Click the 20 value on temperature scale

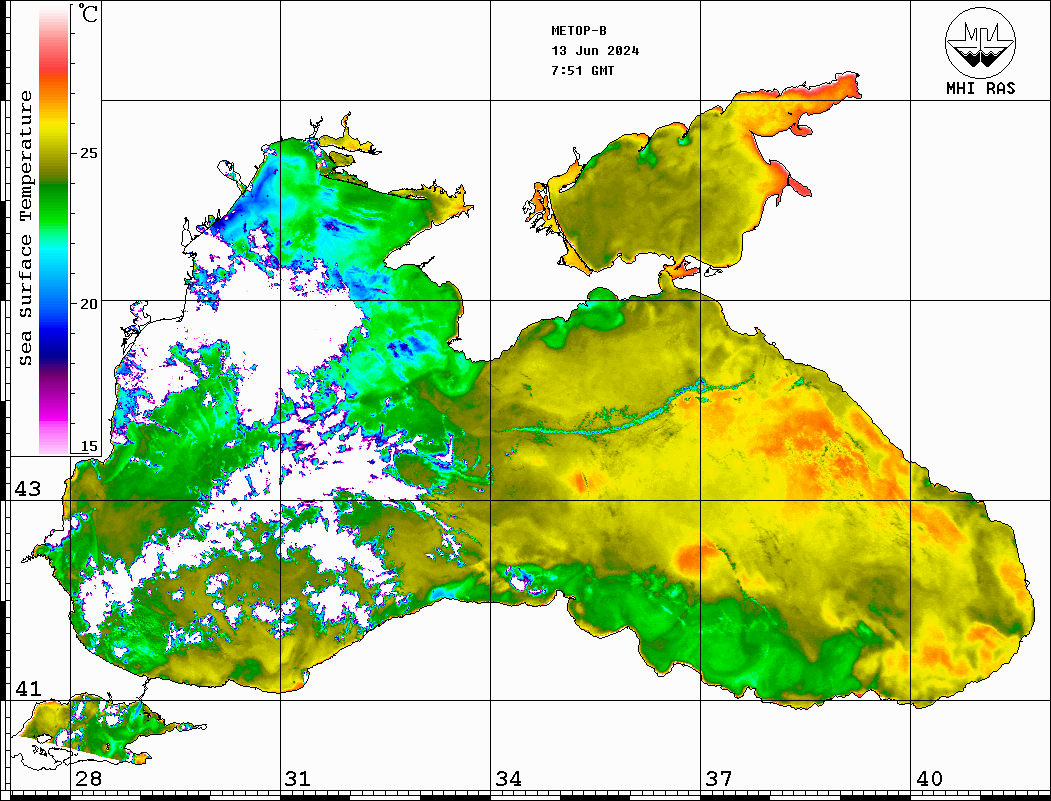[88, 304]
